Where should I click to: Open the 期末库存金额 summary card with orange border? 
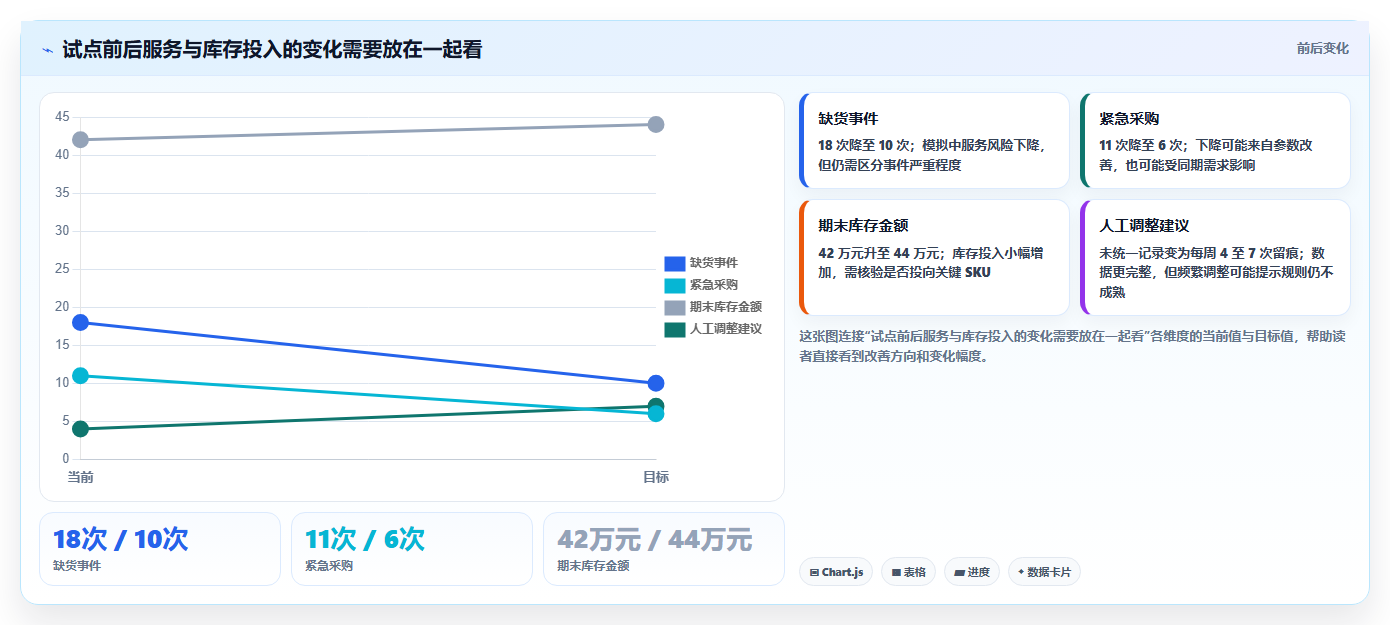coord(934,257)
